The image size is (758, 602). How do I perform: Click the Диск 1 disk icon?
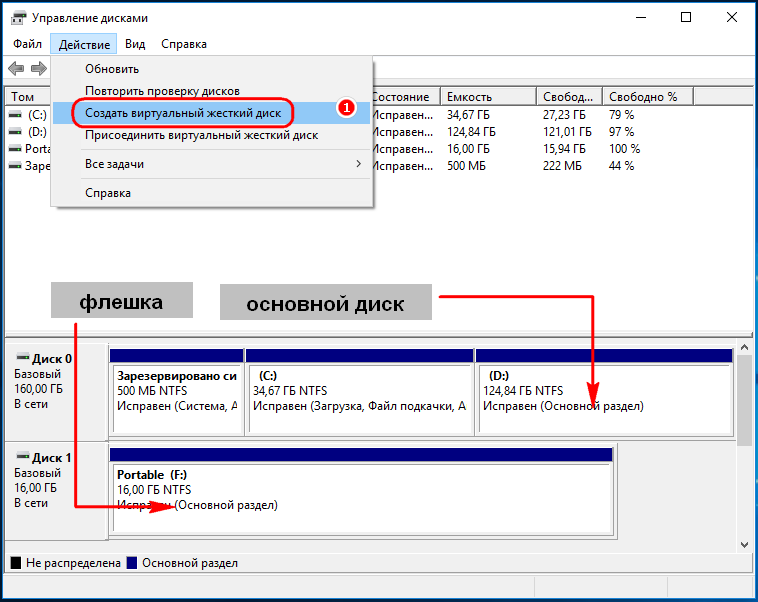pos(23,457)
